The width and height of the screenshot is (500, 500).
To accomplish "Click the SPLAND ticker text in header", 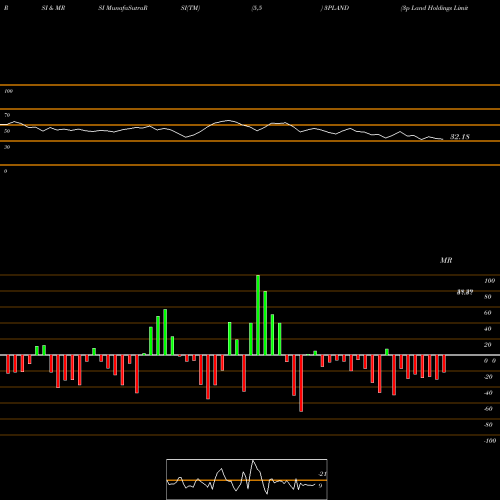I will 336,8.
